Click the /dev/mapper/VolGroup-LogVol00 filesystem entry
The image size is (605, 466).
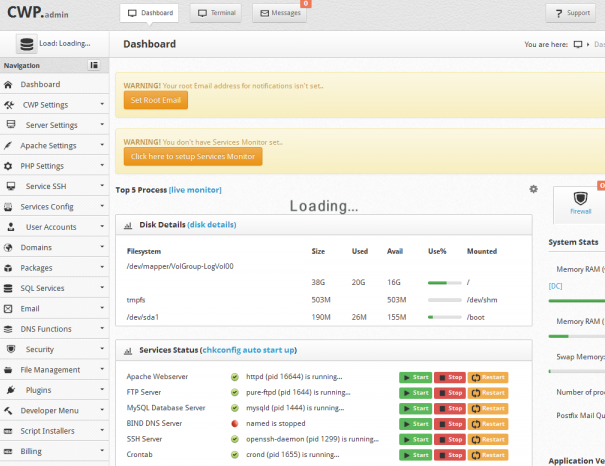point(180,266)
